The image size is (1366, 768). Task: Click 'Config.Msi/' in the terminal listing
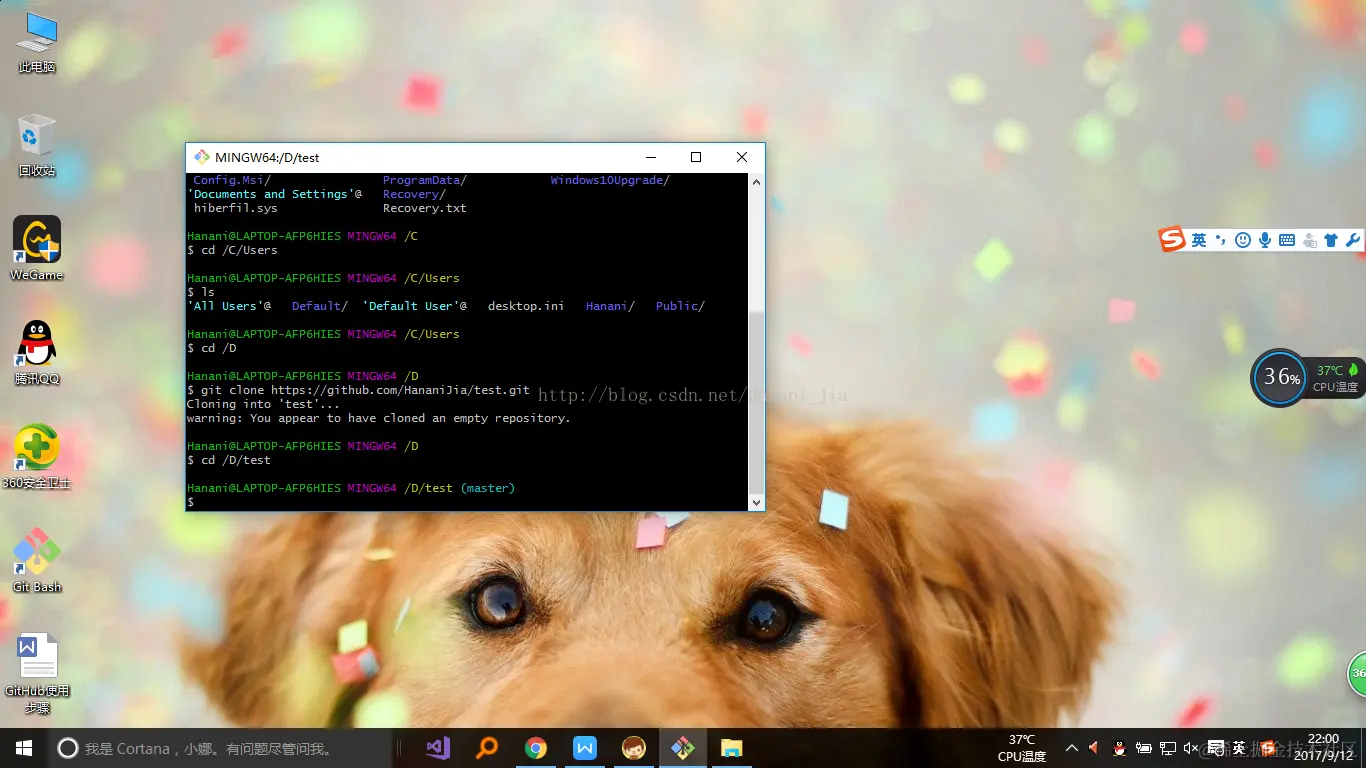232,180
